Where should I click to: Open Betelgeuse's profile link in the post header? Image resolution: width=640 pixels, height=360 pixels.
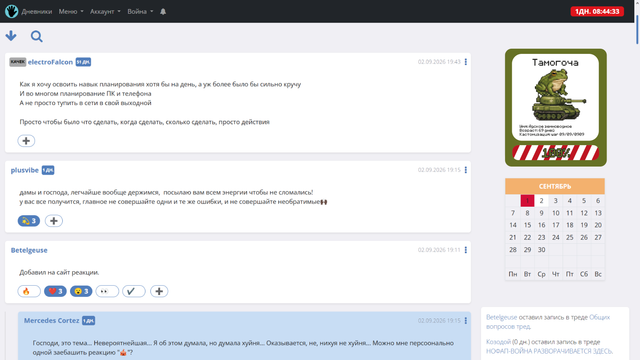pyautogui.click(x=29, y=250)
